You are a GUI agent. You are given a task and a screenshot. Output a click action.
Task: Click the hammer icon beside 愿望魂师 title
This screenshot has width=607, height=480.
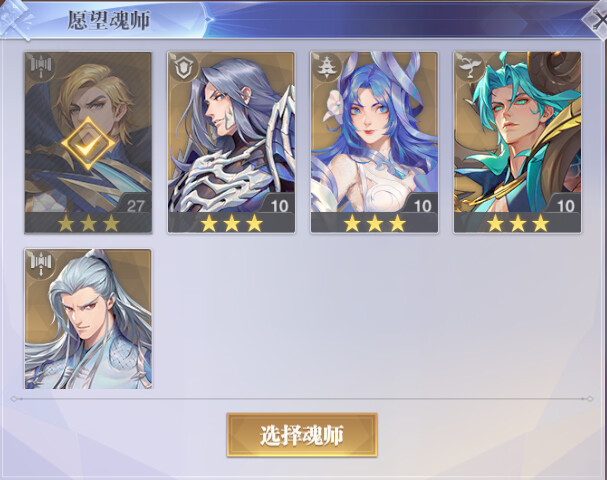(x=16, y=19)
